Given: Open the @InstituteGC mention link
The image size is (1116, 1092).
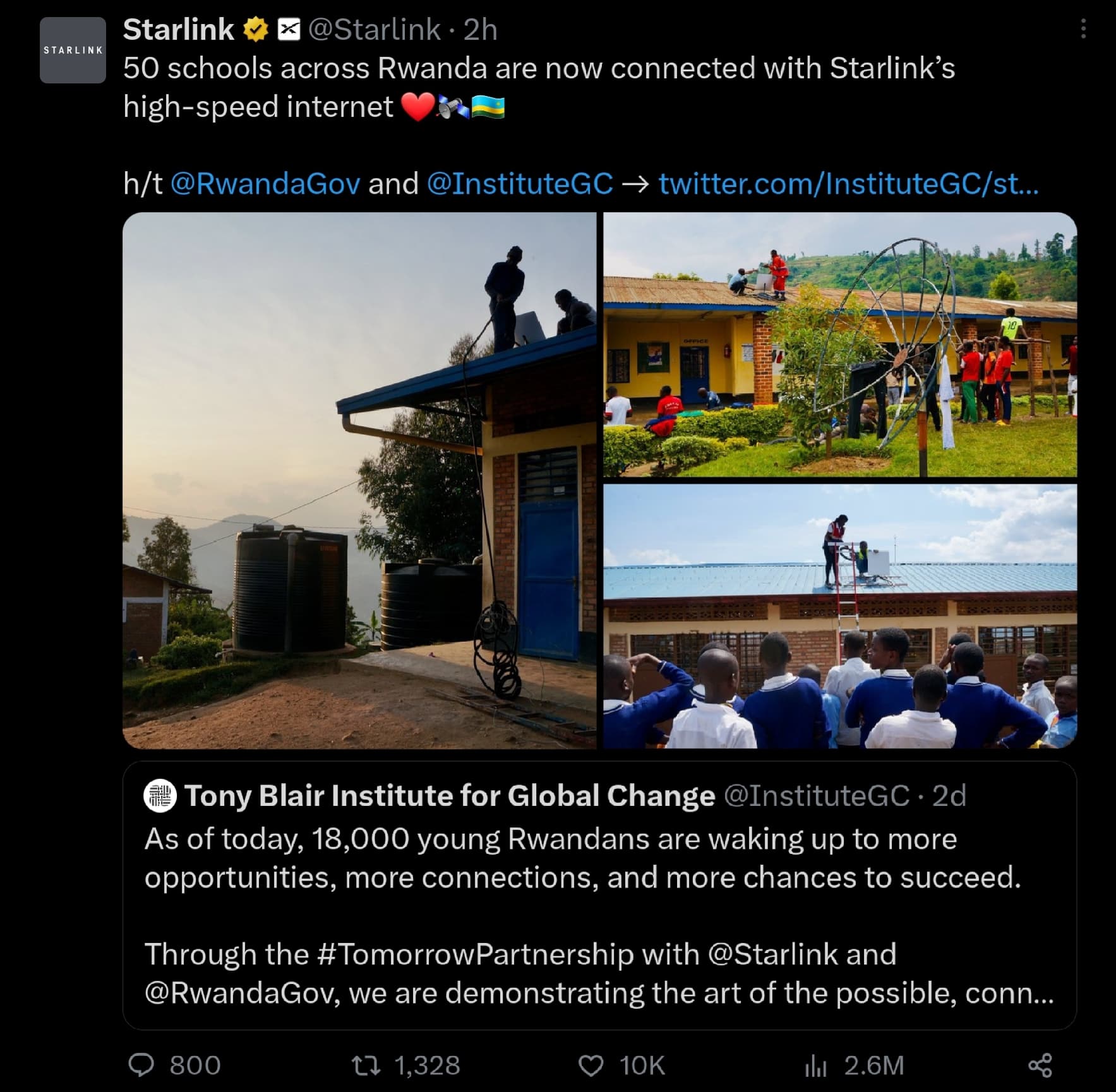Looking at the screenshot, I should pyautogui.click(x=520, y=184).
